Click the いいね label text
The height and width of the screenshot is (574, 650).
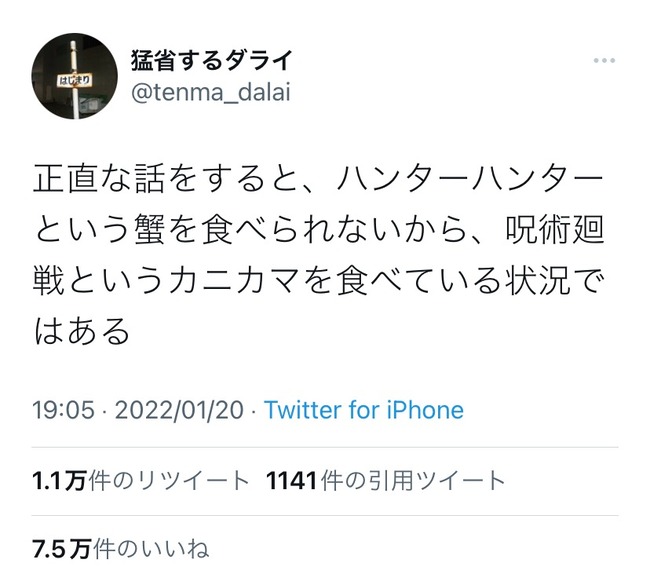[x=175, y=549]
